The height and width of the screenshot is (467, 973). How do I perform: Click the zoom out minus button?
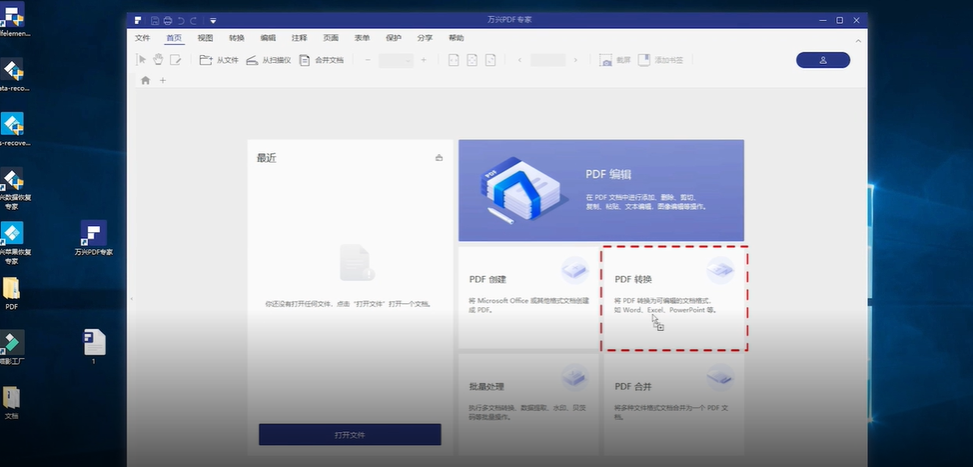[368, 60]
